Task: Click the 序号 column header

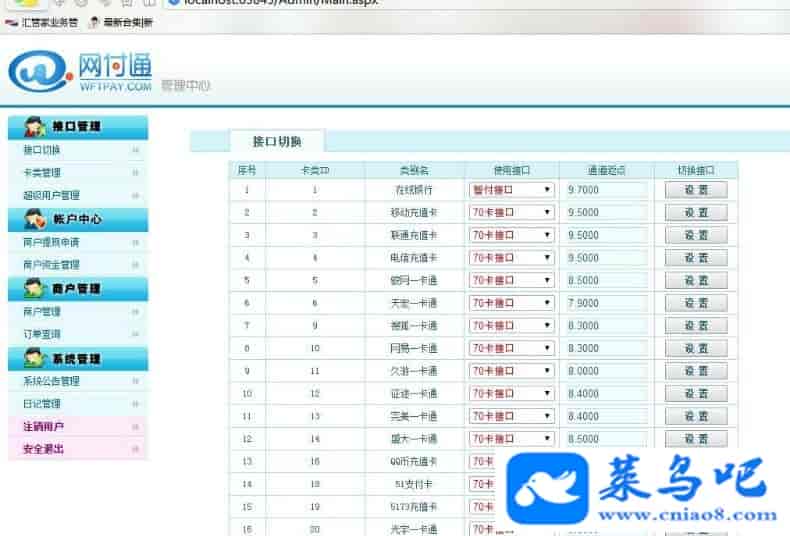Action: pos(247,170)
